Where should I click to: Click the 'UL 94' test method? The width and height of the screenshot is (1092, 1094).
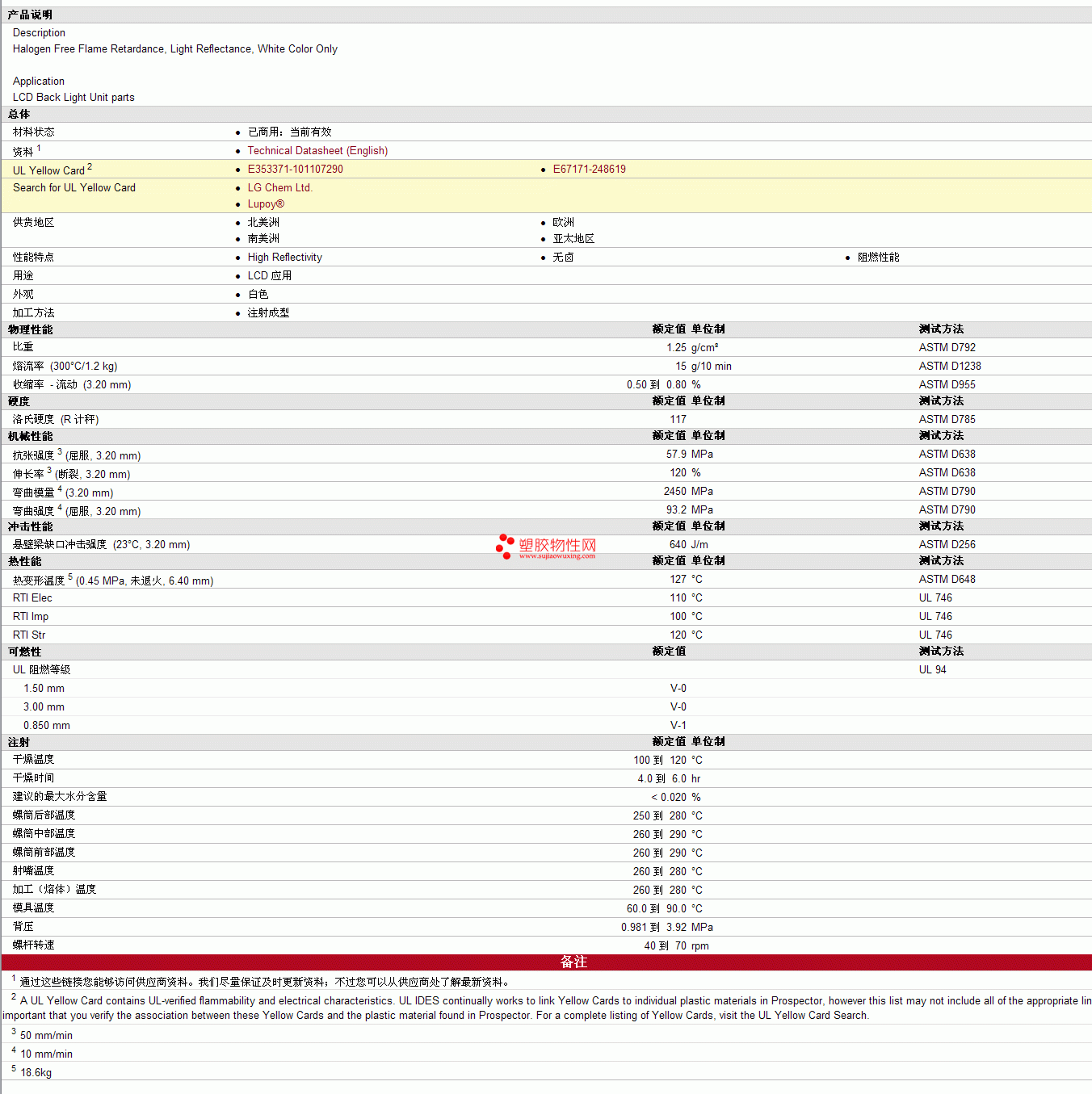click(932, 669)
